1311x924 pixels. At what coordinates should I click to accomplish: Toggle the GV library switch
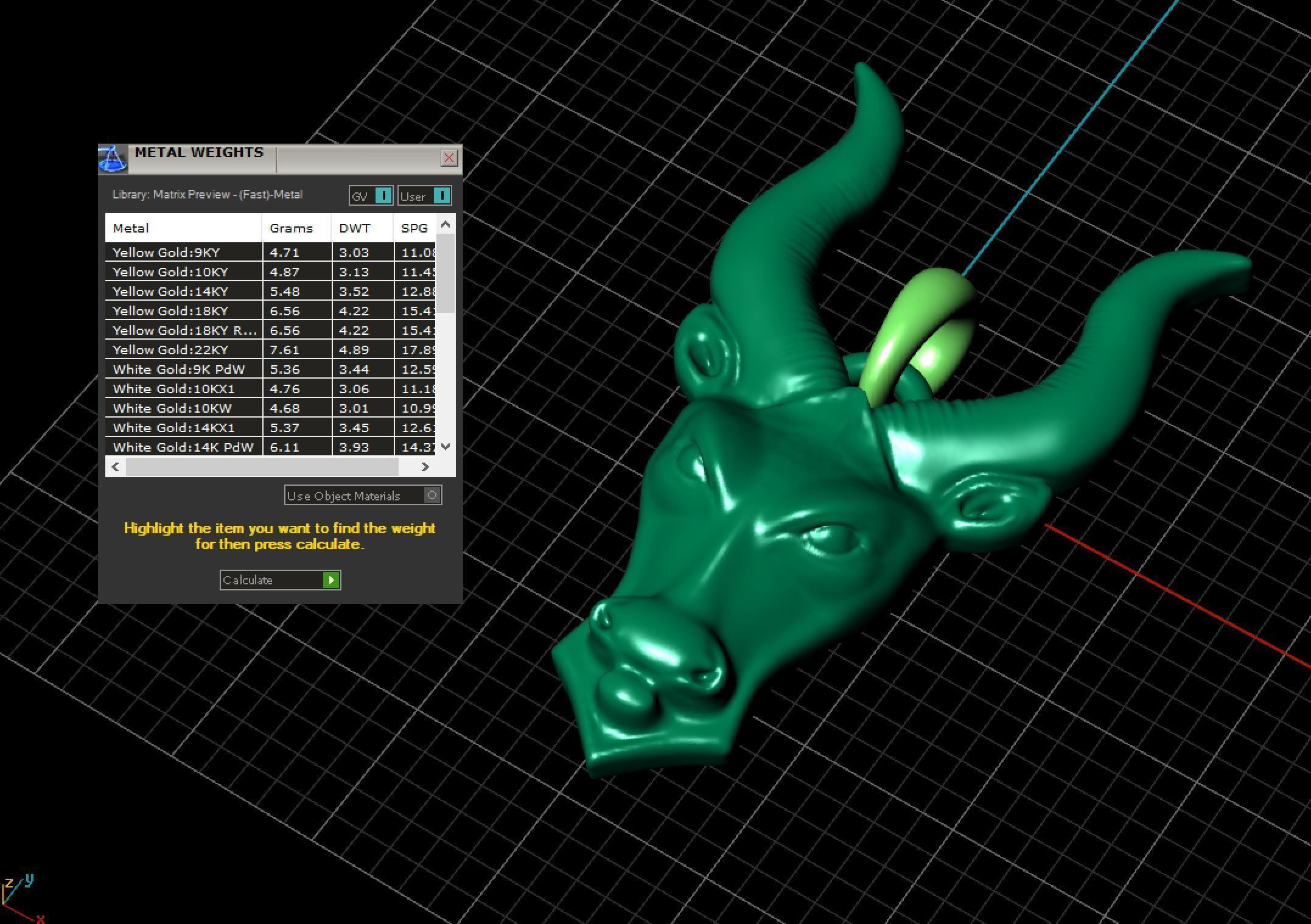tap(371, 196)
